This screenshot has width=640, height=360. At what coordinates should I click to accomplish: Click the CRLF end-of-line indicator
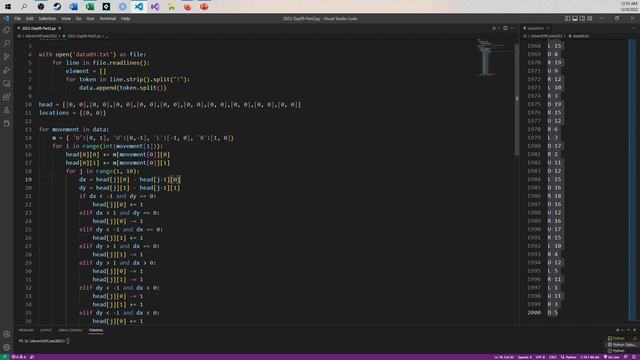(553, 357)
